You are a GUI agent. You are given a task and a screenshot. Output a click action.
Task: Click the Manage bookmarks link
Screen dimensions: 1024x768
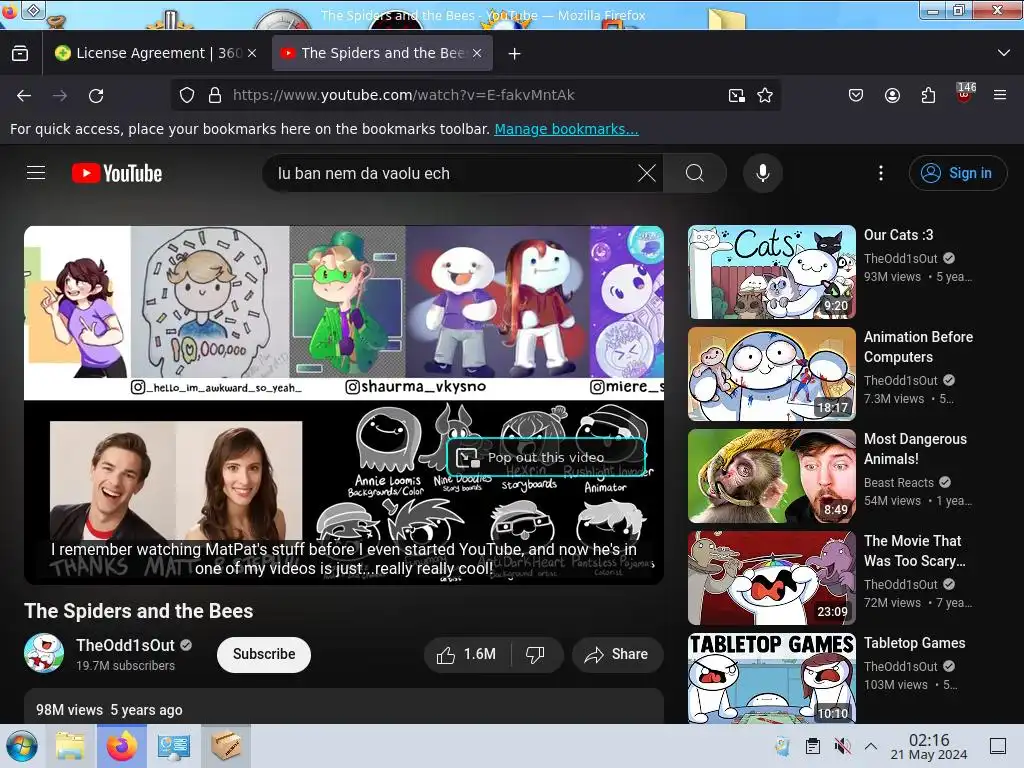pyautogui.click(x=566, y=129)
